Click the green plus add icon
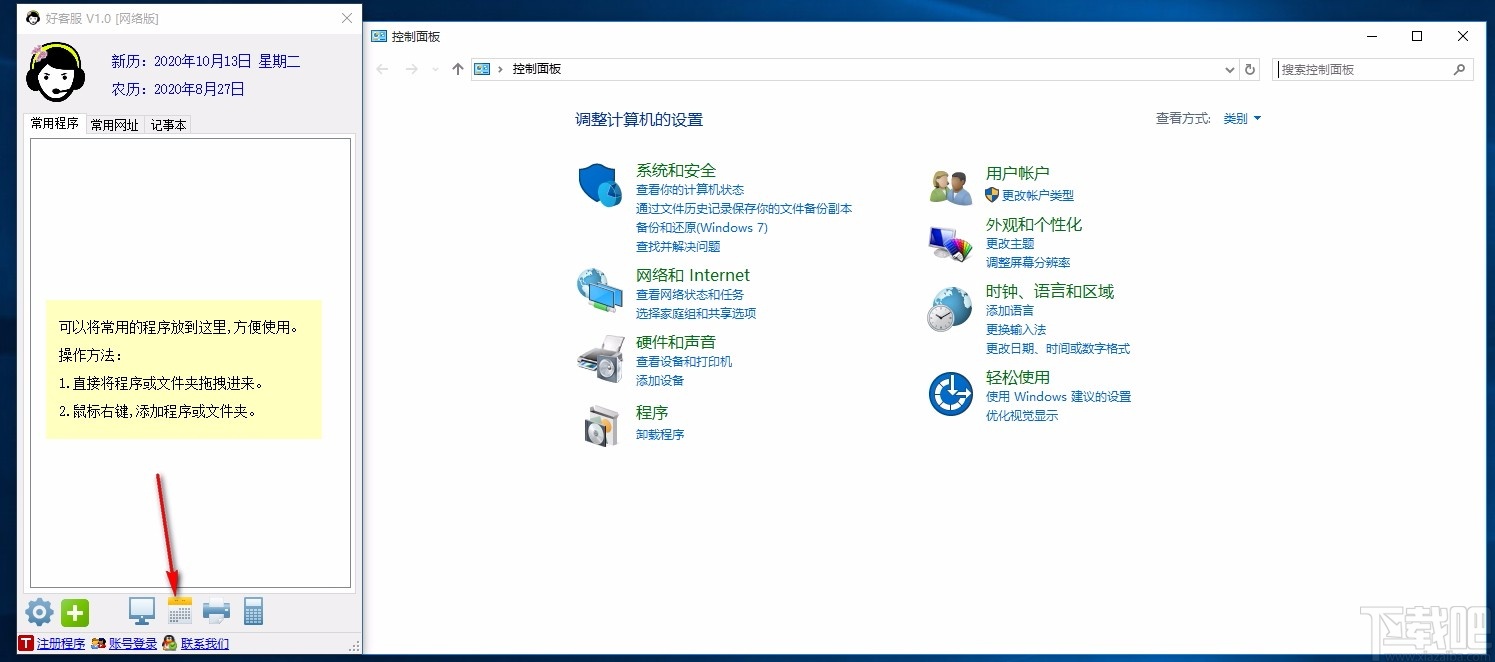The width and height of the screenshot is (1495, 662). [75, 612]
